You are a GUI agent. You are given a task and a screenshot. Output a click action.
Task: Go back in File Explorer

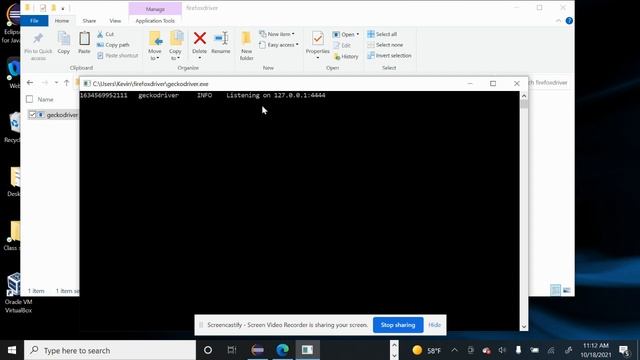[30, 82]
